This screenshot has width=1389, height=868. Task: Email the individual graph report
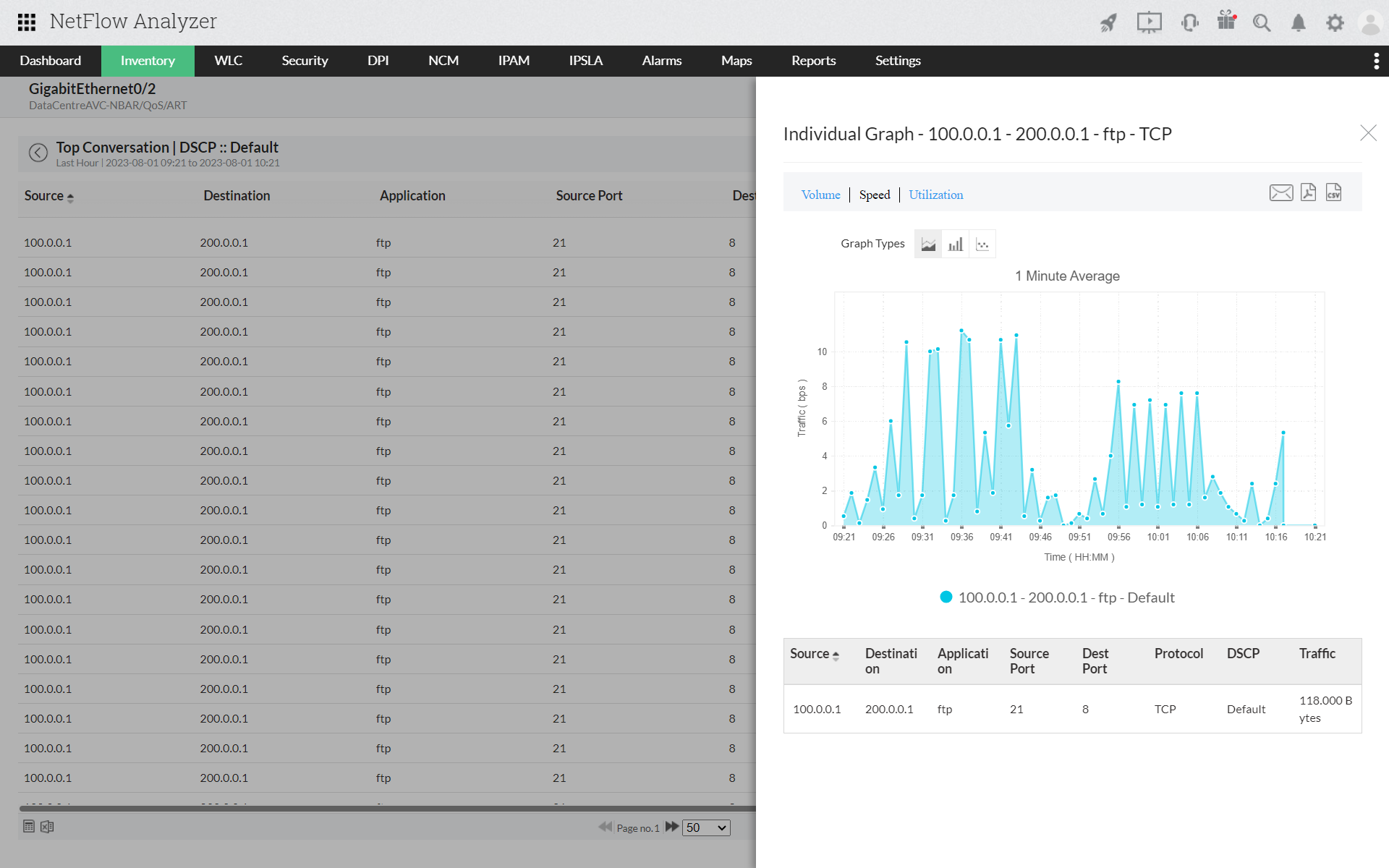[1280, 192]
